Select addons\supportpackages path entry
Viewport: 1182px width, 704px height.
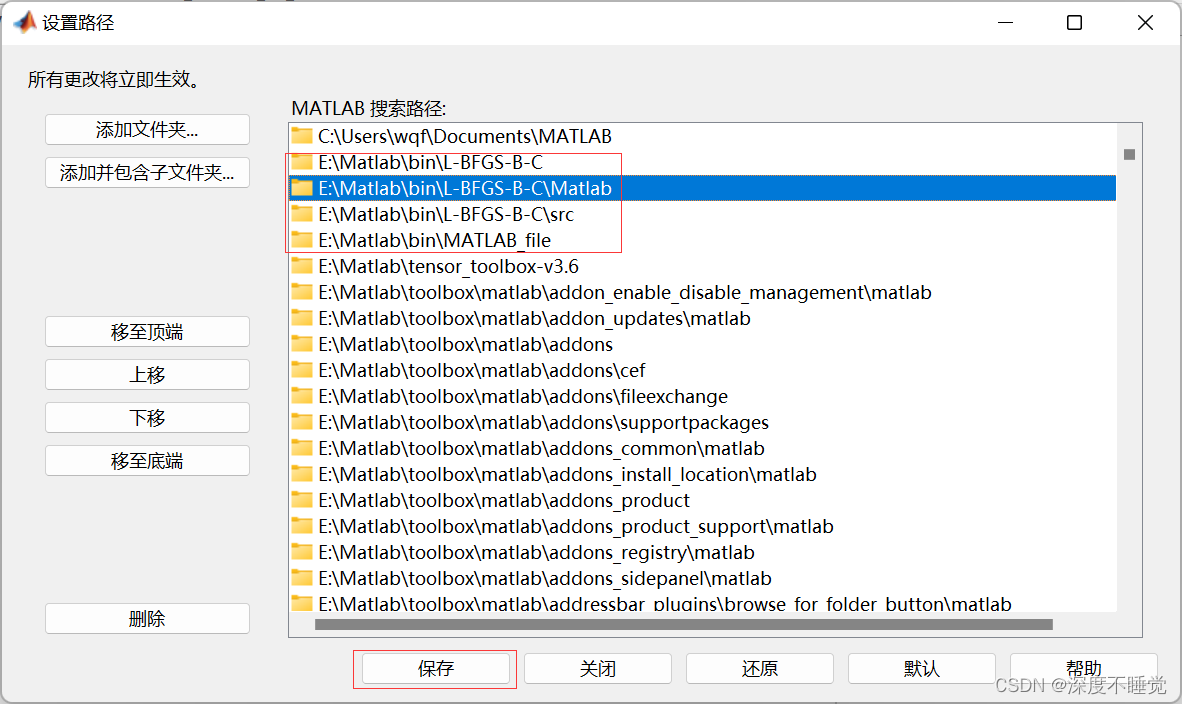tap(544, 422)
